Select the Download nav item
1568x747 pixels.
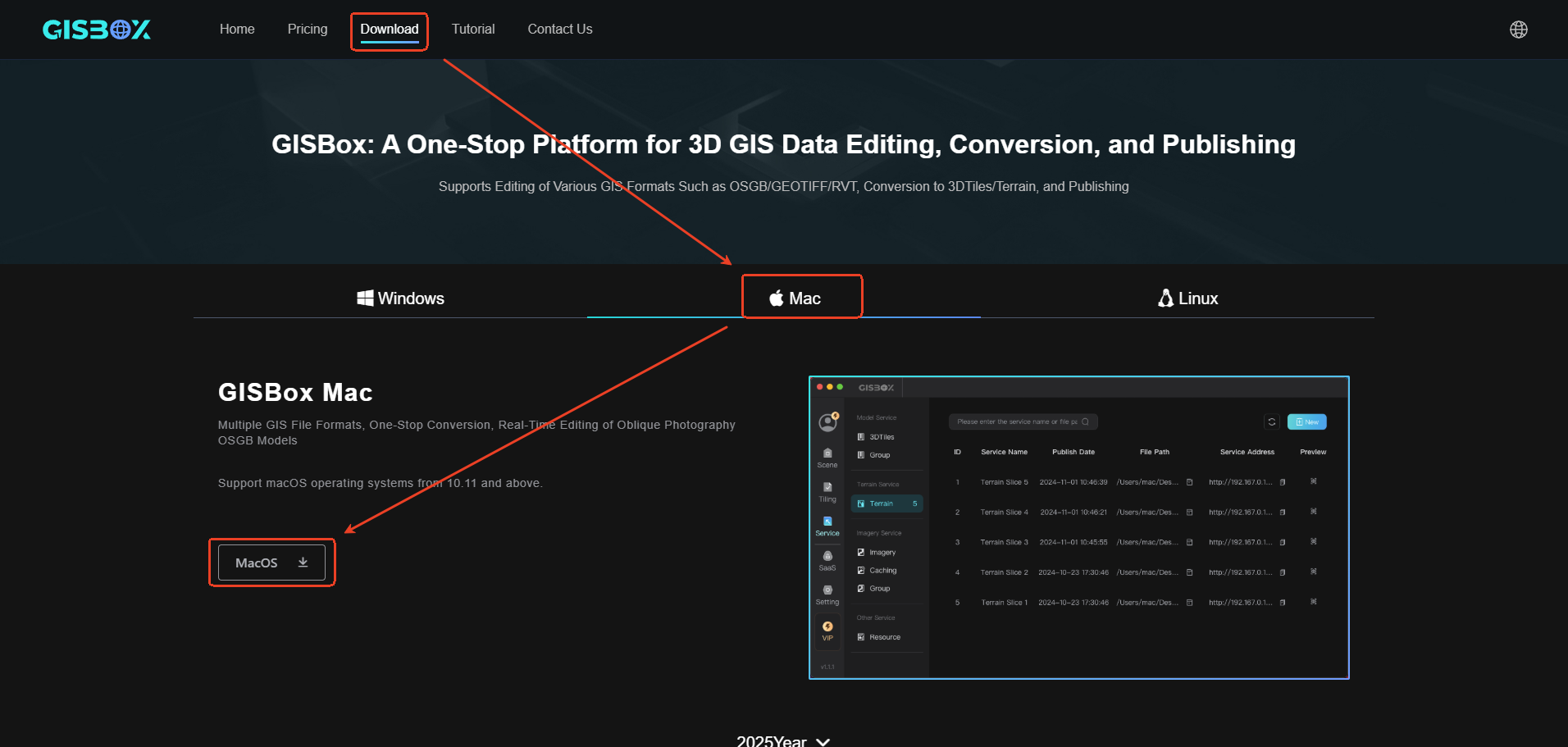point(390,29)
